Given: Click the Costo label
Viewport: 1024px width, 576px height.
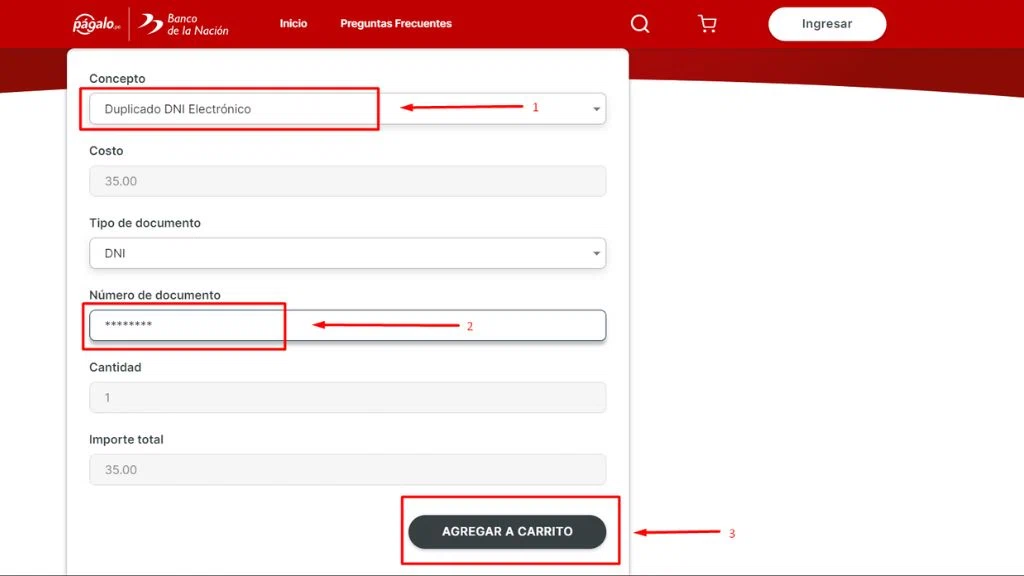Looking at the screenshot, I should pyautogui.click(x=106, y=151).
